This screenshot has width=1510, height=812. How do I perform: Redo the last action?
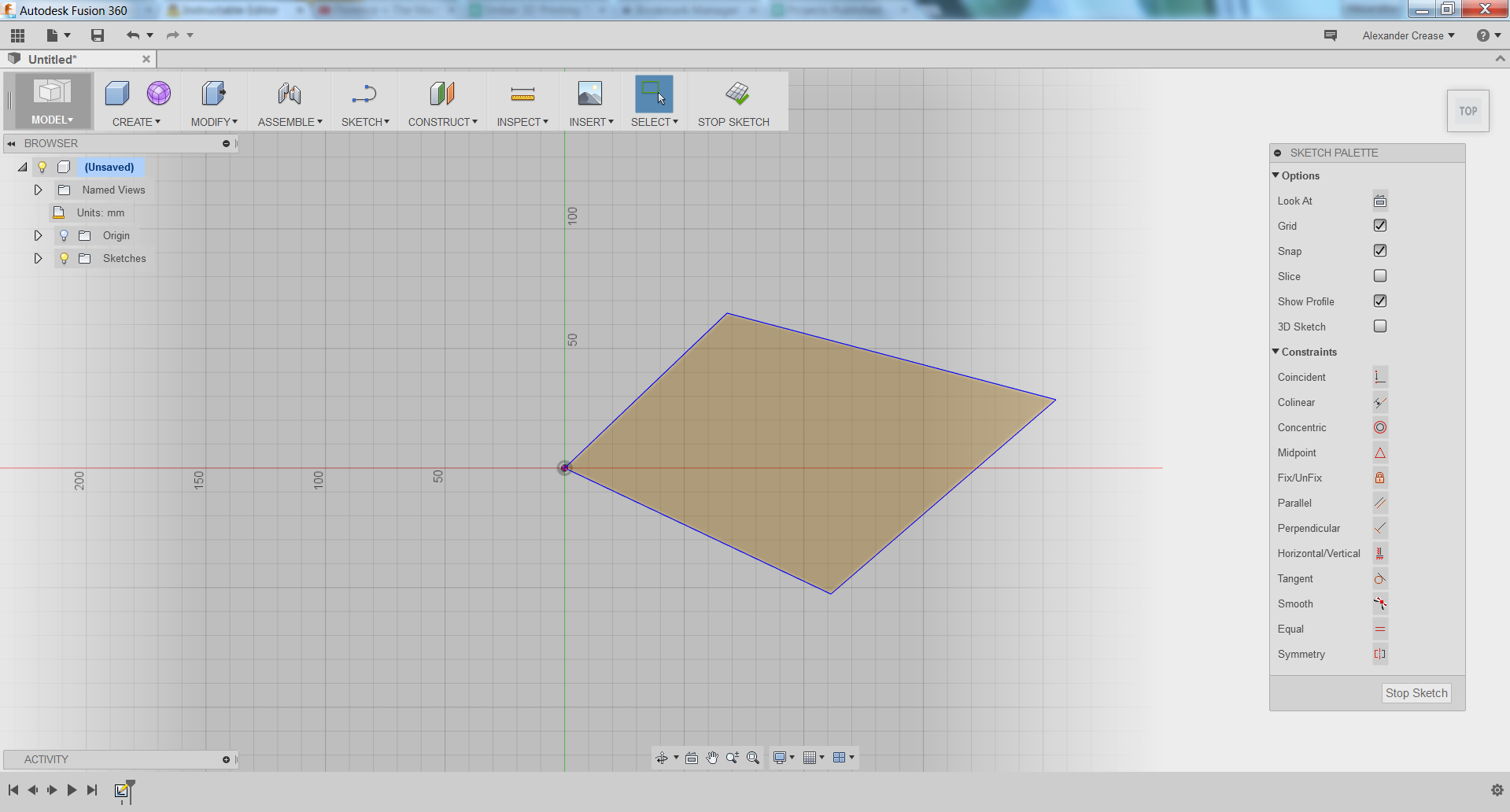click(x=173, y=35)
